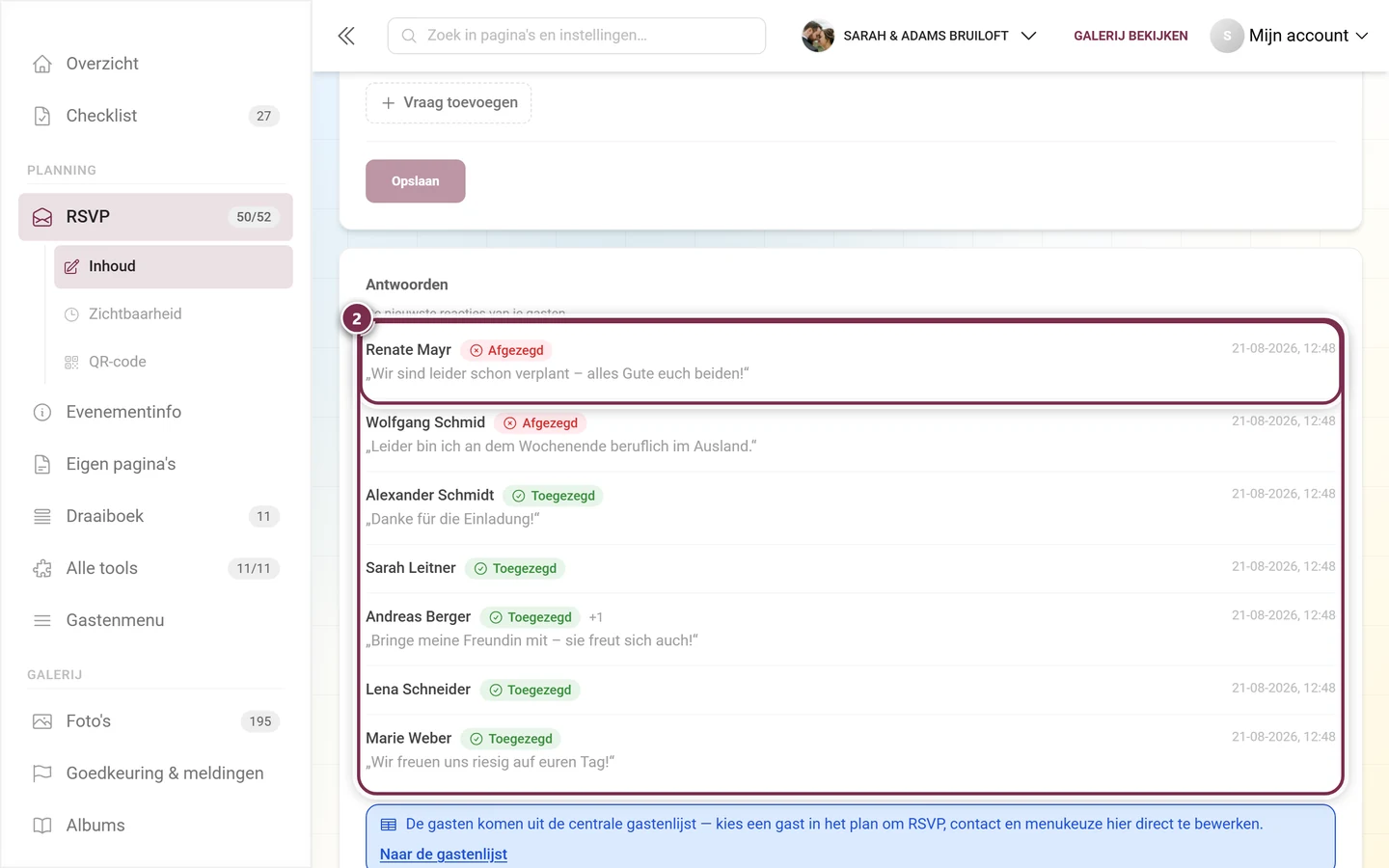1389x868 pixels.
Task: Open the Sarah & Adams Bruiloft event dropdown
Action: pyautogui.click(x=919, y=36)
